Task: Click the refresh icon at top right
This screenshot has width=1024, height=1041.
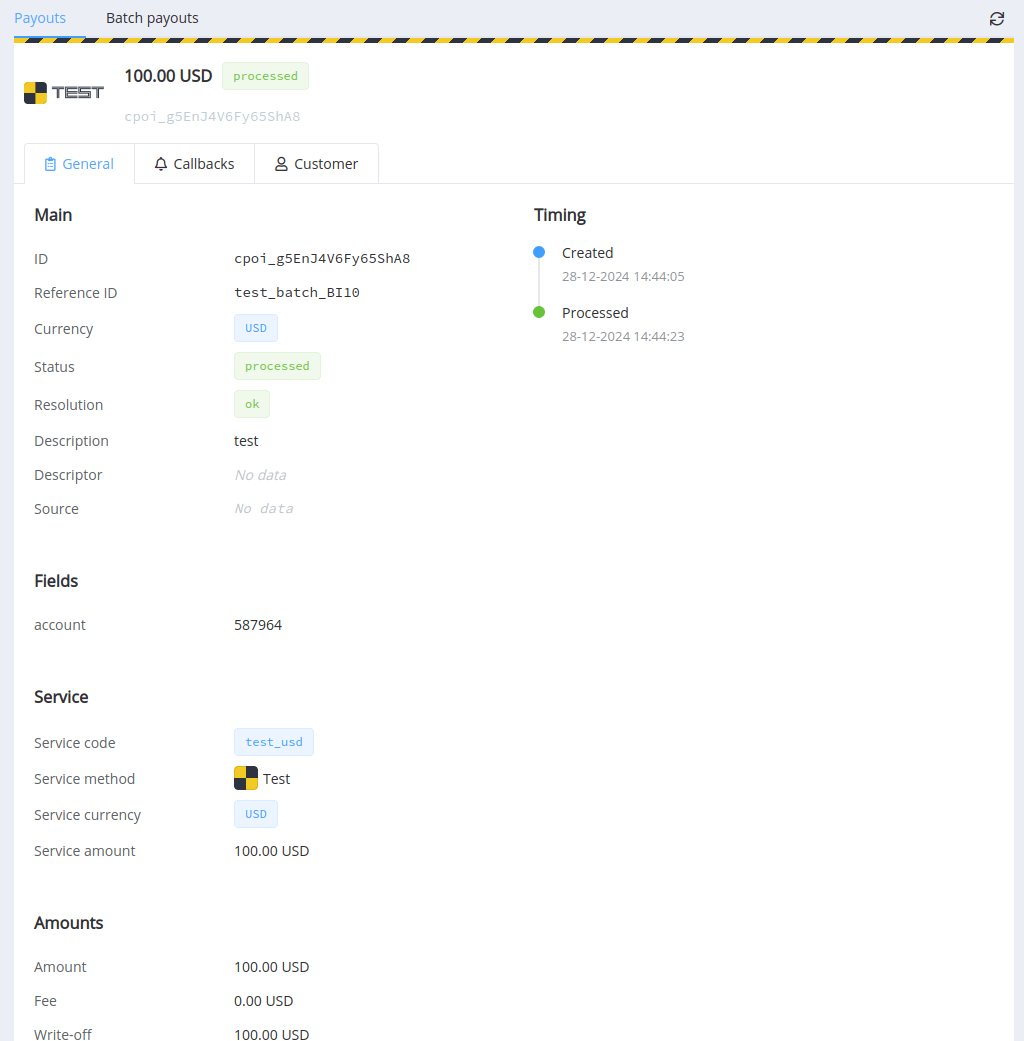Action: pos(997,19)
